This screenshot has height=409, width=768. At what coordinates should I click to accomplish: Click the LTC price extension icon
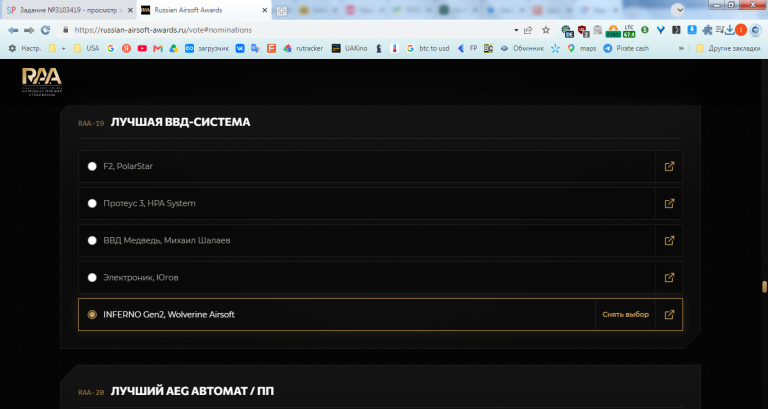(x=629, y=31)
